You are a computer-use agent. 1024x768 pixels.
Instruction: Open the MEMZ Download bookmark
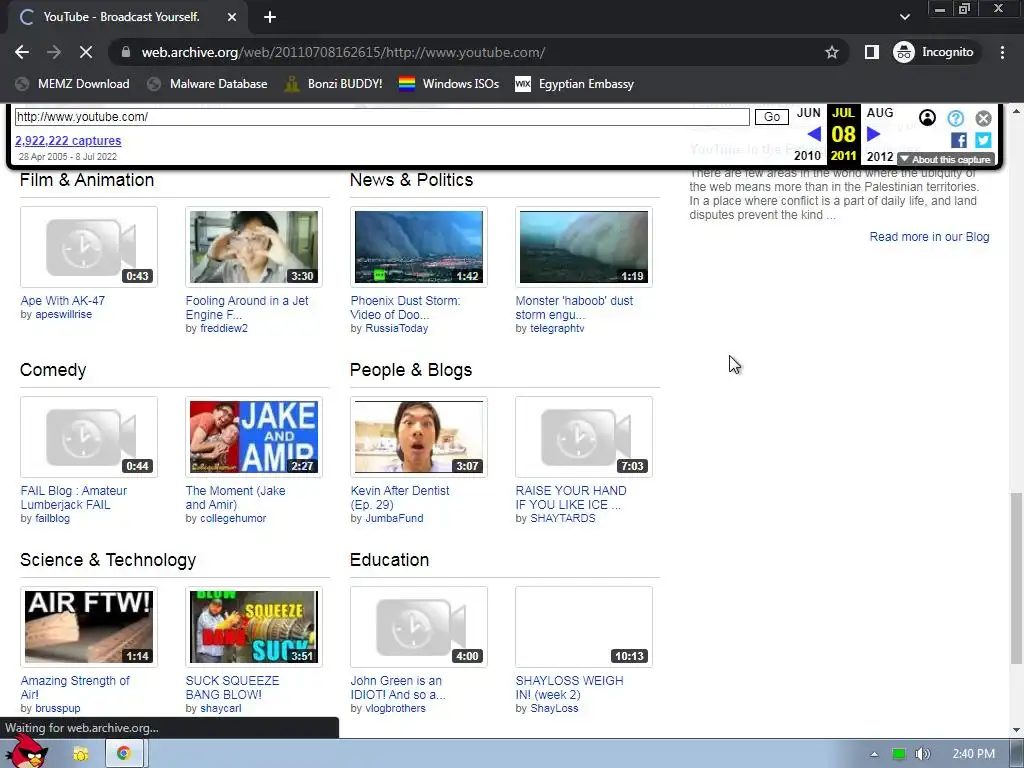(72, 84)
